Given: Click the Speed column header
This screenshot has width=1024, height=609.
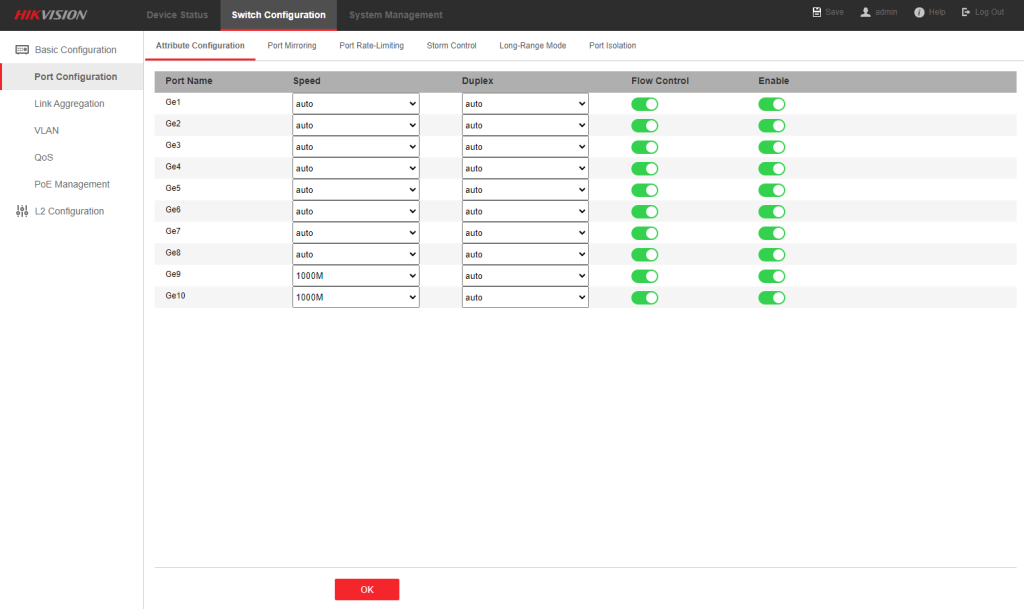Looking at the screenshot, I should [306, 81].
